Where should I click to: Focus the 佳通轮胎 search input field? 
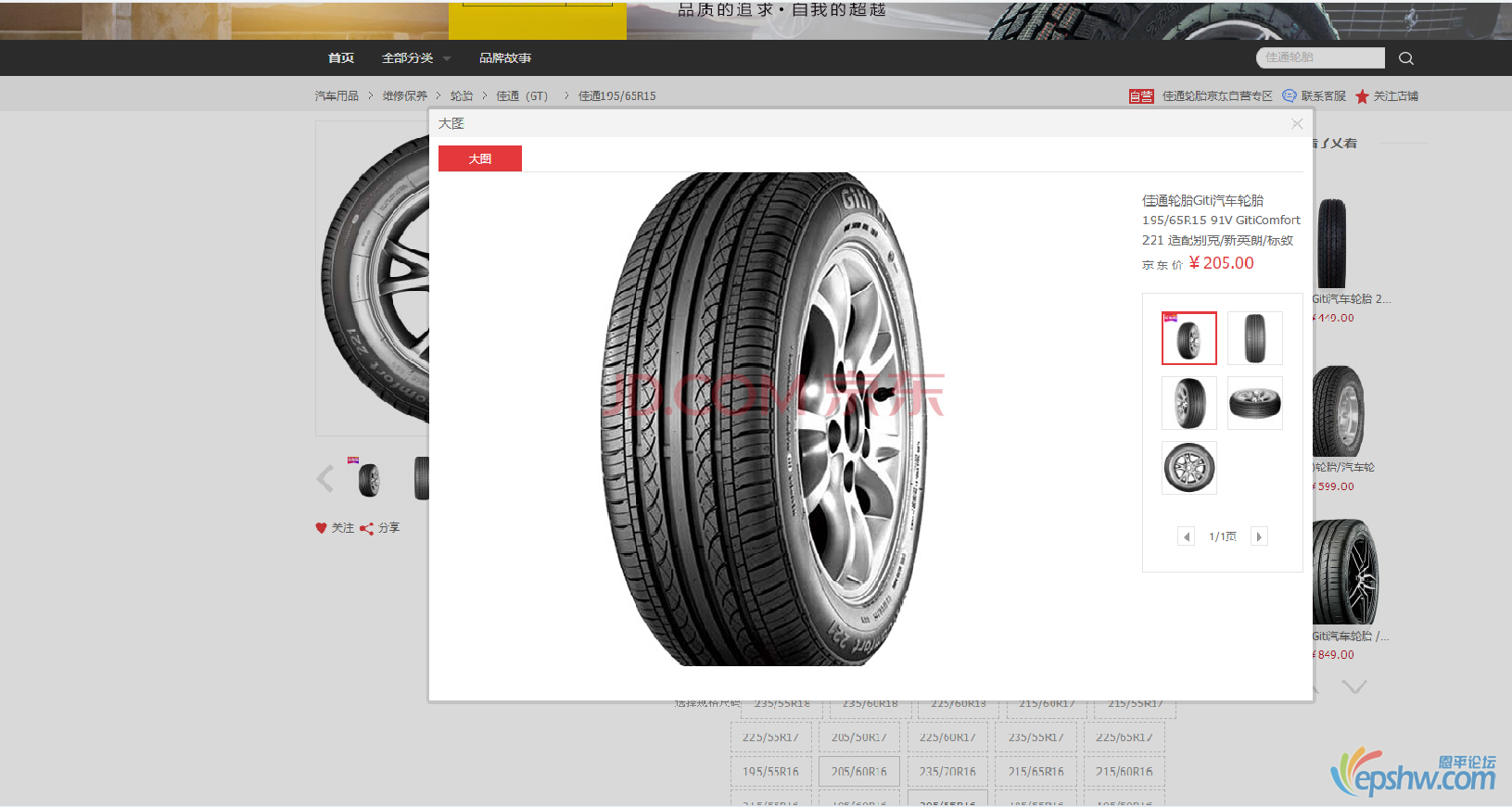pos(1320,57)
